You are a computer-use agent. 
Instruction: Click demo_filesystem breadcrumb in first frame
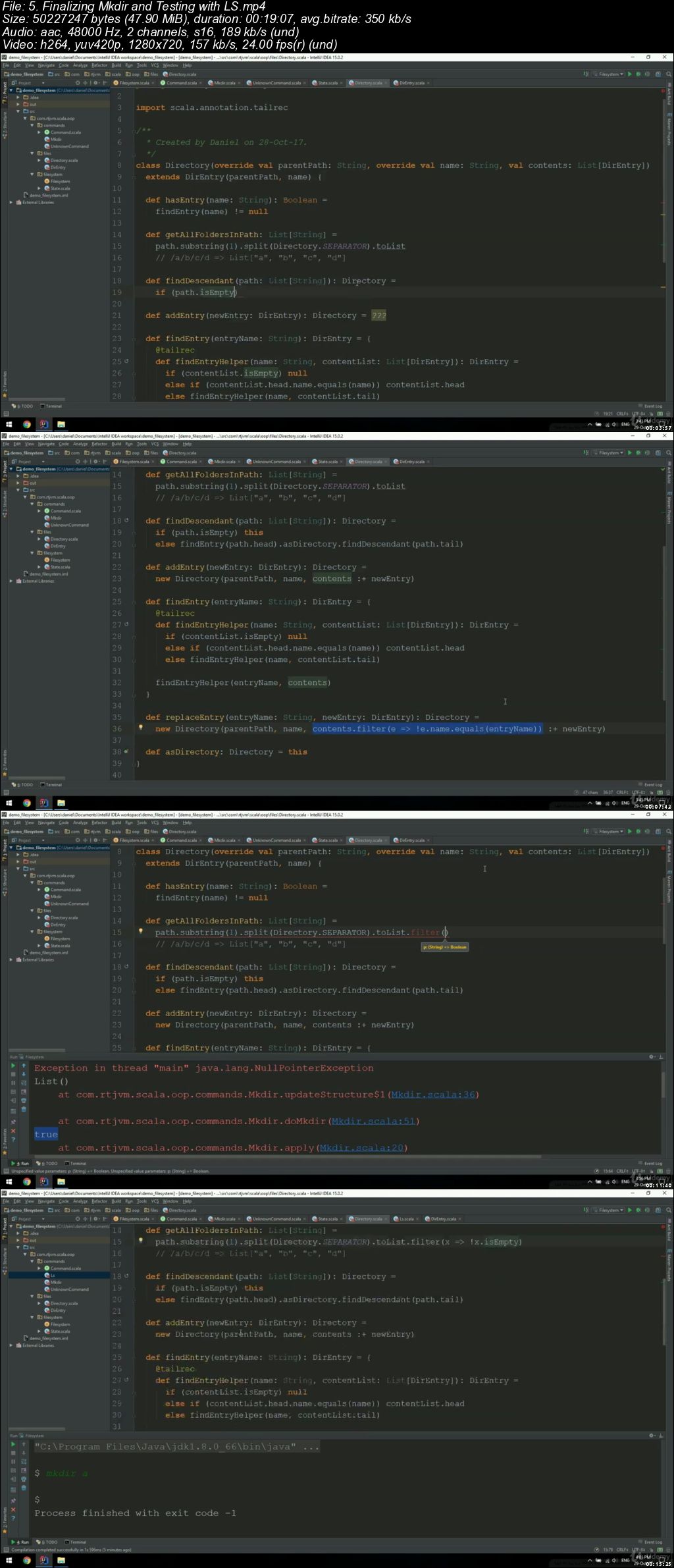24,74
